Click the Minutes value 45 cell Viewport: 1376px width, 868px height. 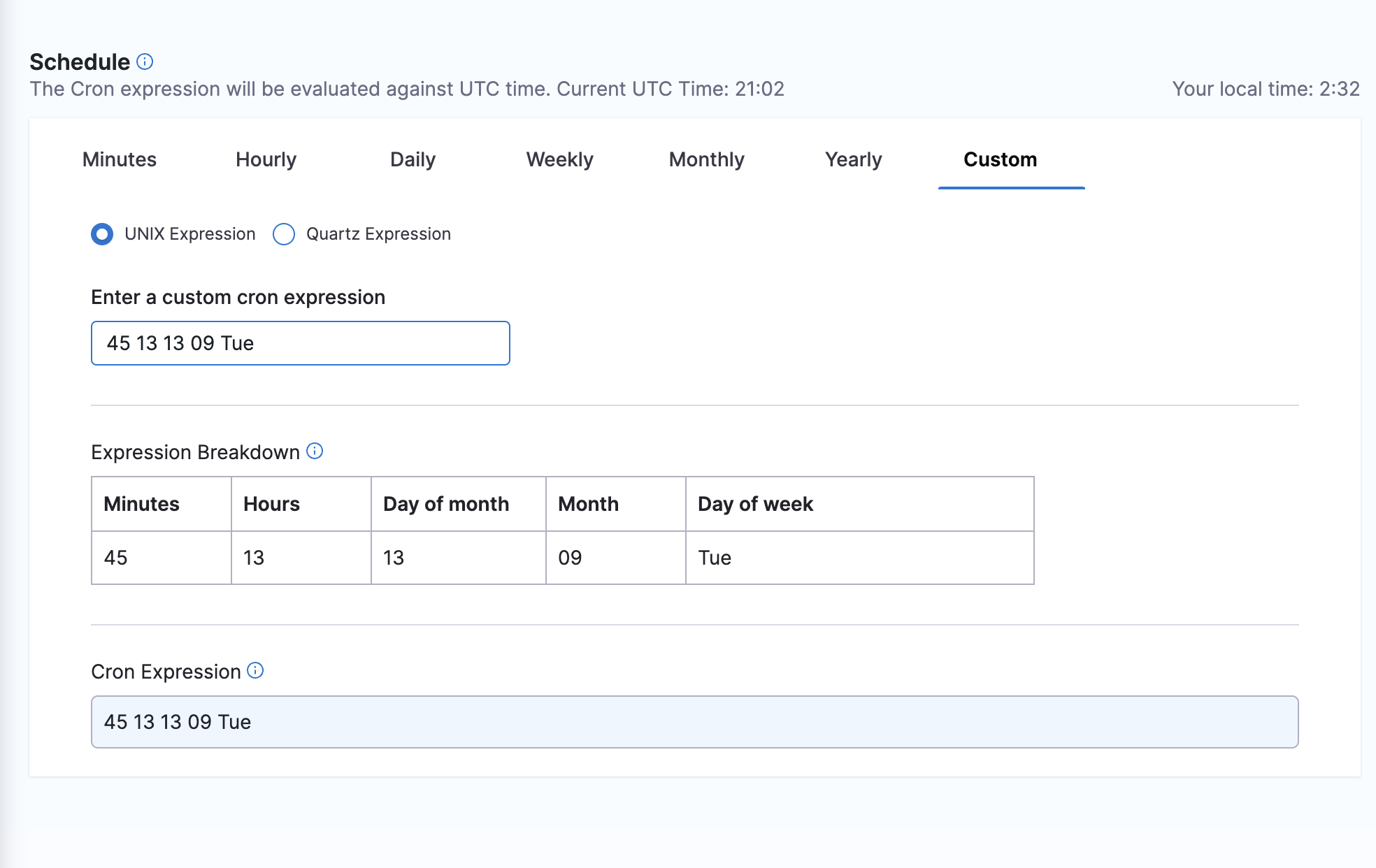161,558
